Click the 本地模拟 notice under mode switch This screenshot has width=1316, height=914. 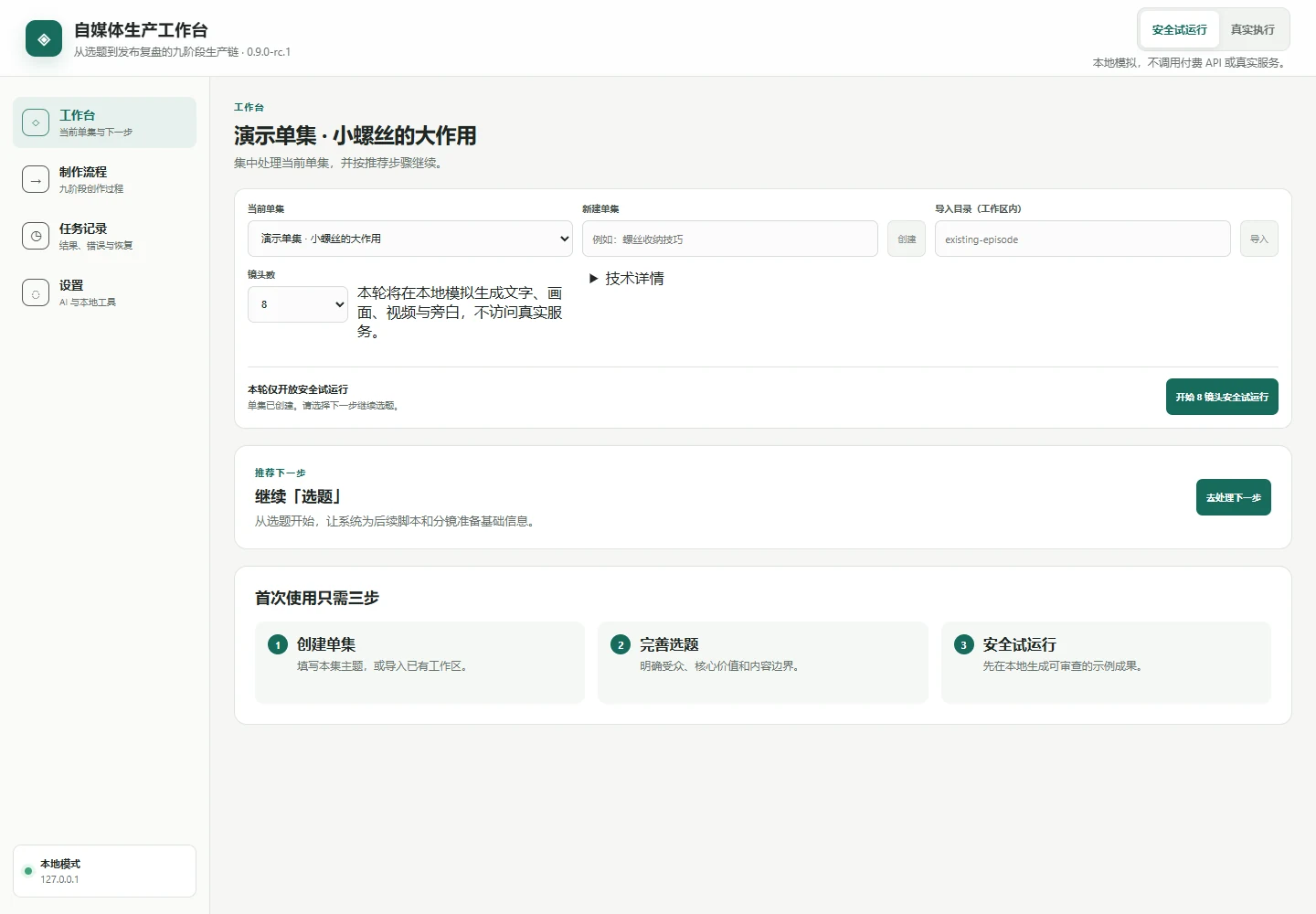tap(1191, 63)
